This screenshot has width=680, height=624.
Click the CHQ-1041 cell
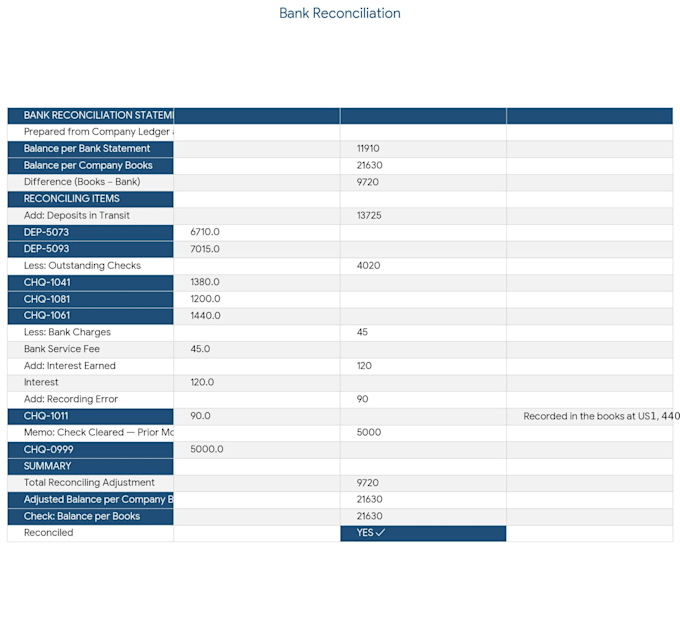coord(90,282)
